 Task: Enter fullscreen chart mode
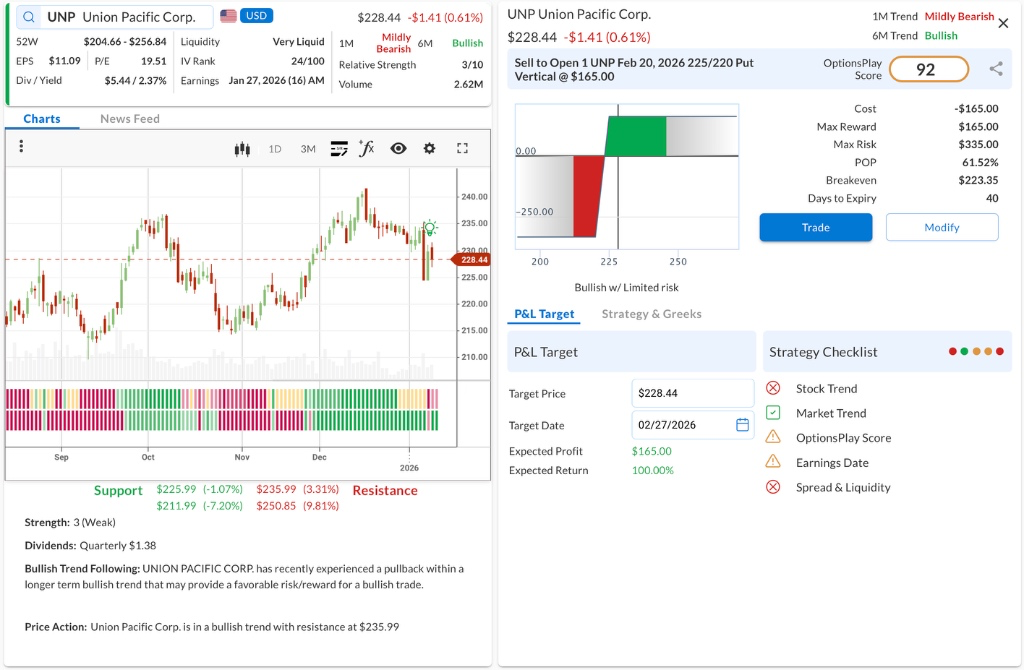(x=461, y=147)
